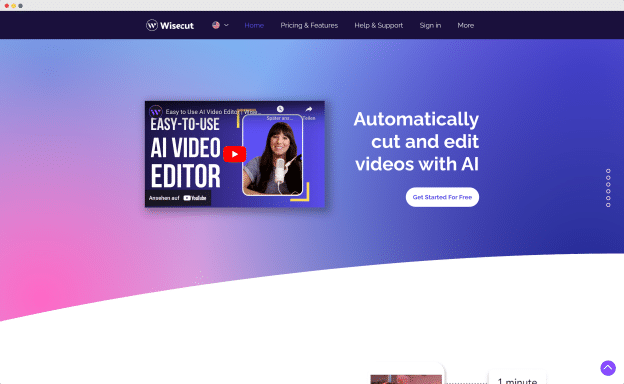624x384 pixels.
Task: Click the Automatically cut and edit headline
Action: click(x=416, y=141)
